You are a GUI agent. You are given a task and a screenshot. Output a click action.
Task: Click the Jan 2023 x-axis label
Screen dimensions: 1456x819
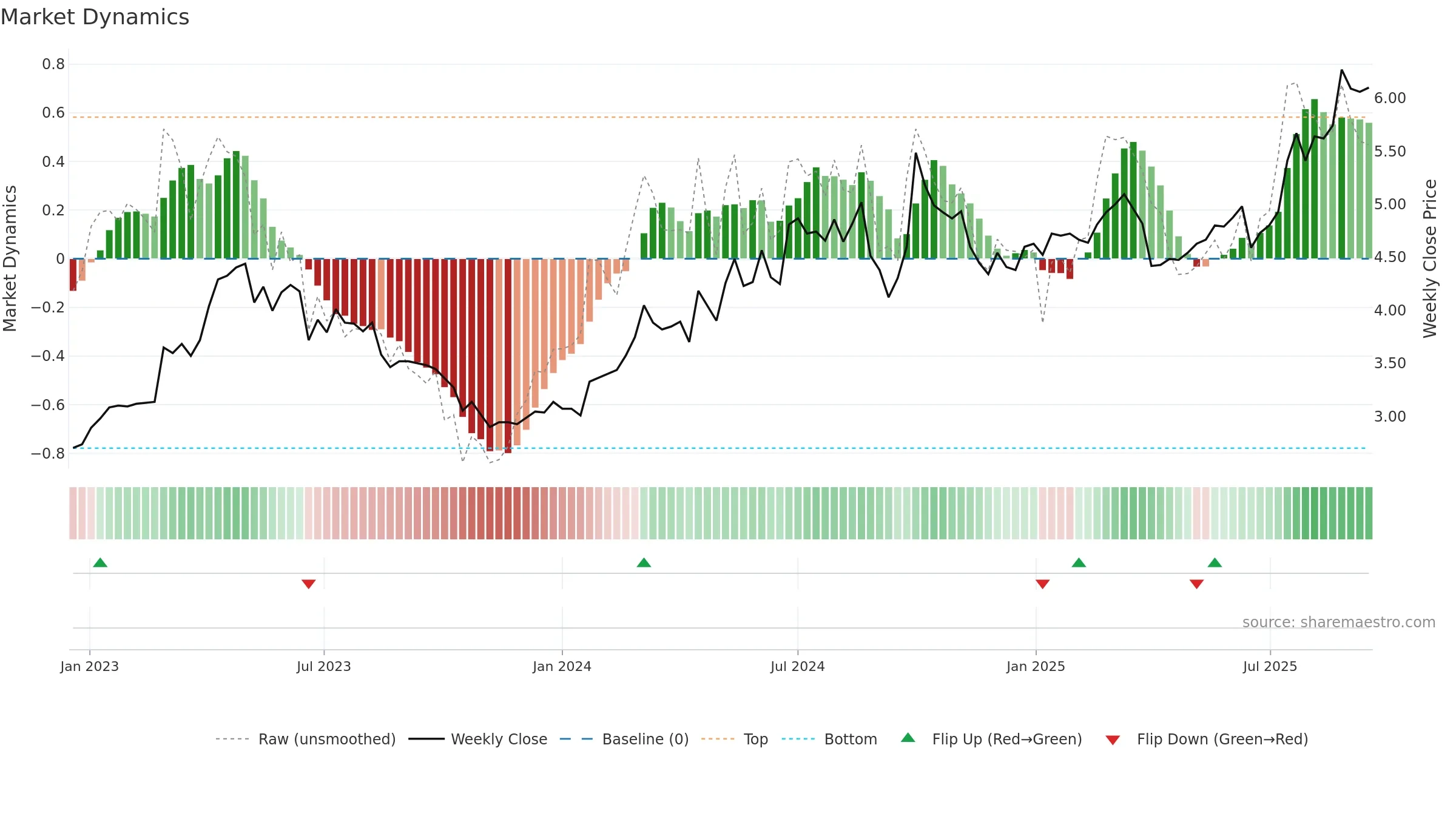[90, 666]
